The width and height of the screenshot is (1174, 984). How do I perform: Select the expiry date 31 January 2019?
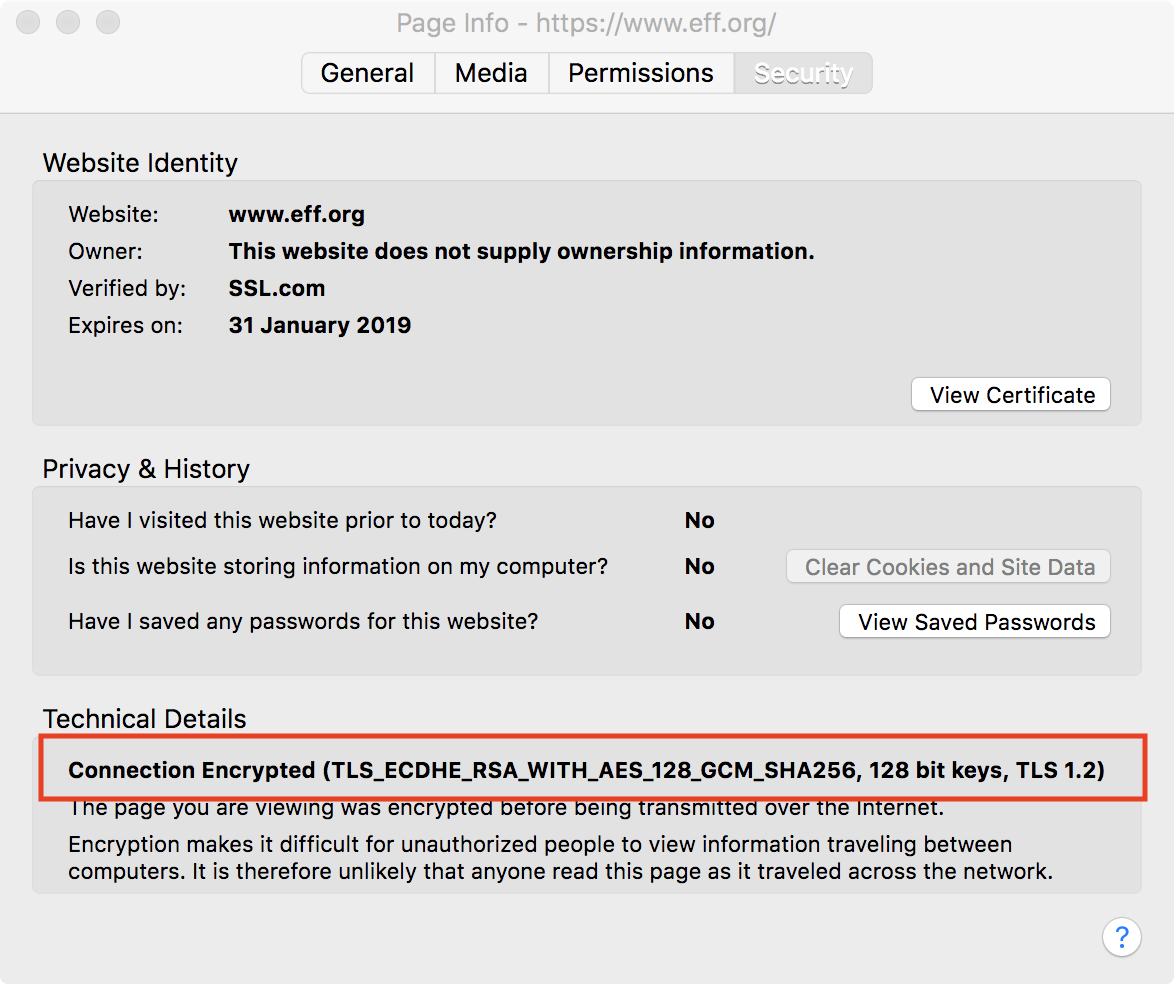(320, 325)
